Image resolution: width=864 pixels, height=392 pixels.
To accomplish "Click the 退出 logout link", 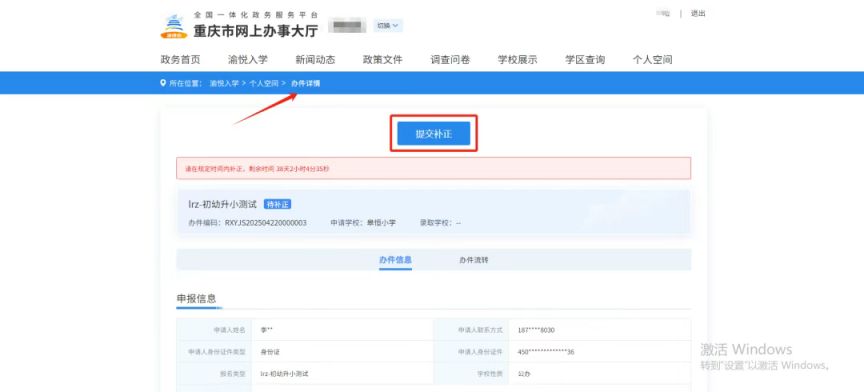I will [x=698, y=14].
